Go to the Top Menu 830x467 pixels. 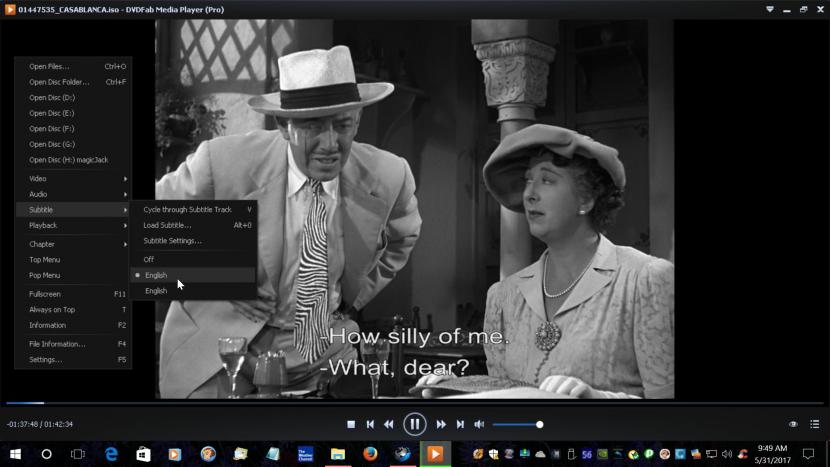(x=73, y=260)
